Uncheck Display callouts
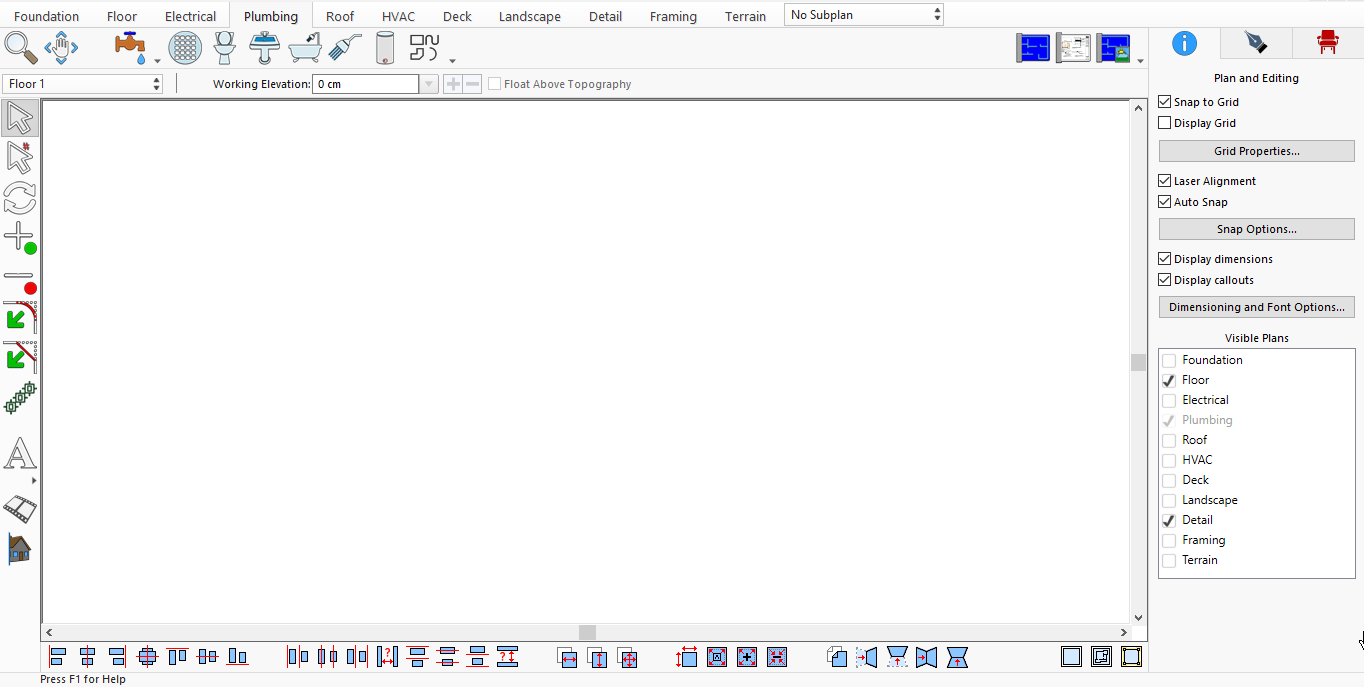1364x687 pixels. [1164, 280]
